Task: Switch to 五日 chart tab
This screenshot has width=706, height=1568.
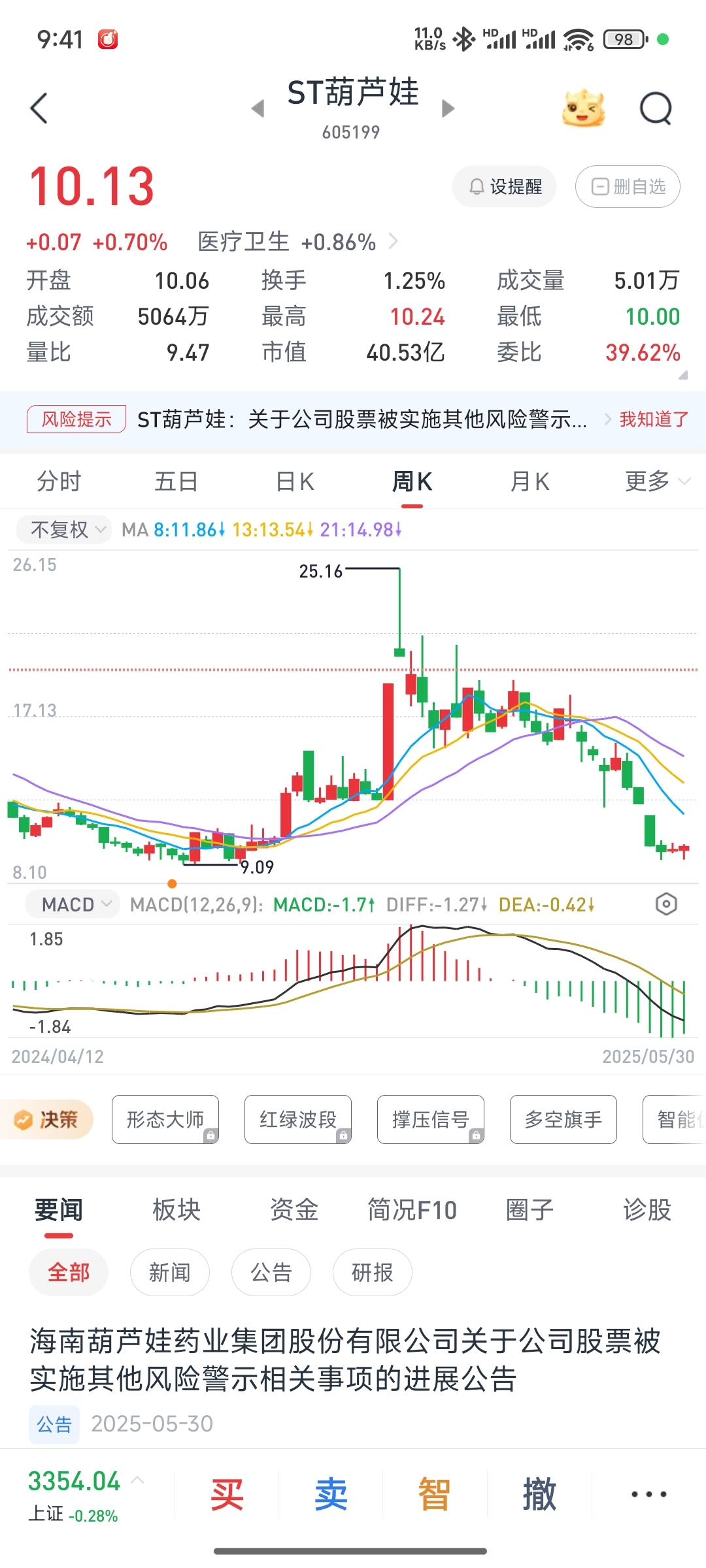Action: 176,482
